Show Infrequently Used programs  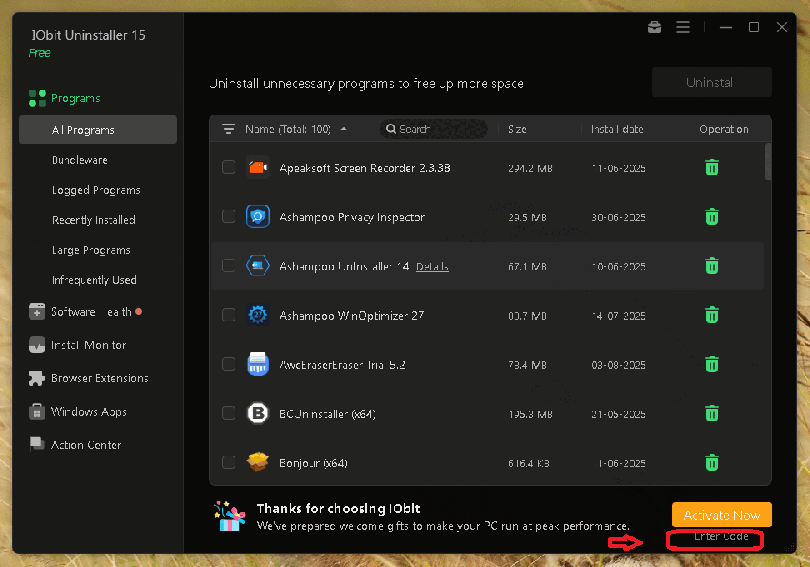[x=94, y=280]
